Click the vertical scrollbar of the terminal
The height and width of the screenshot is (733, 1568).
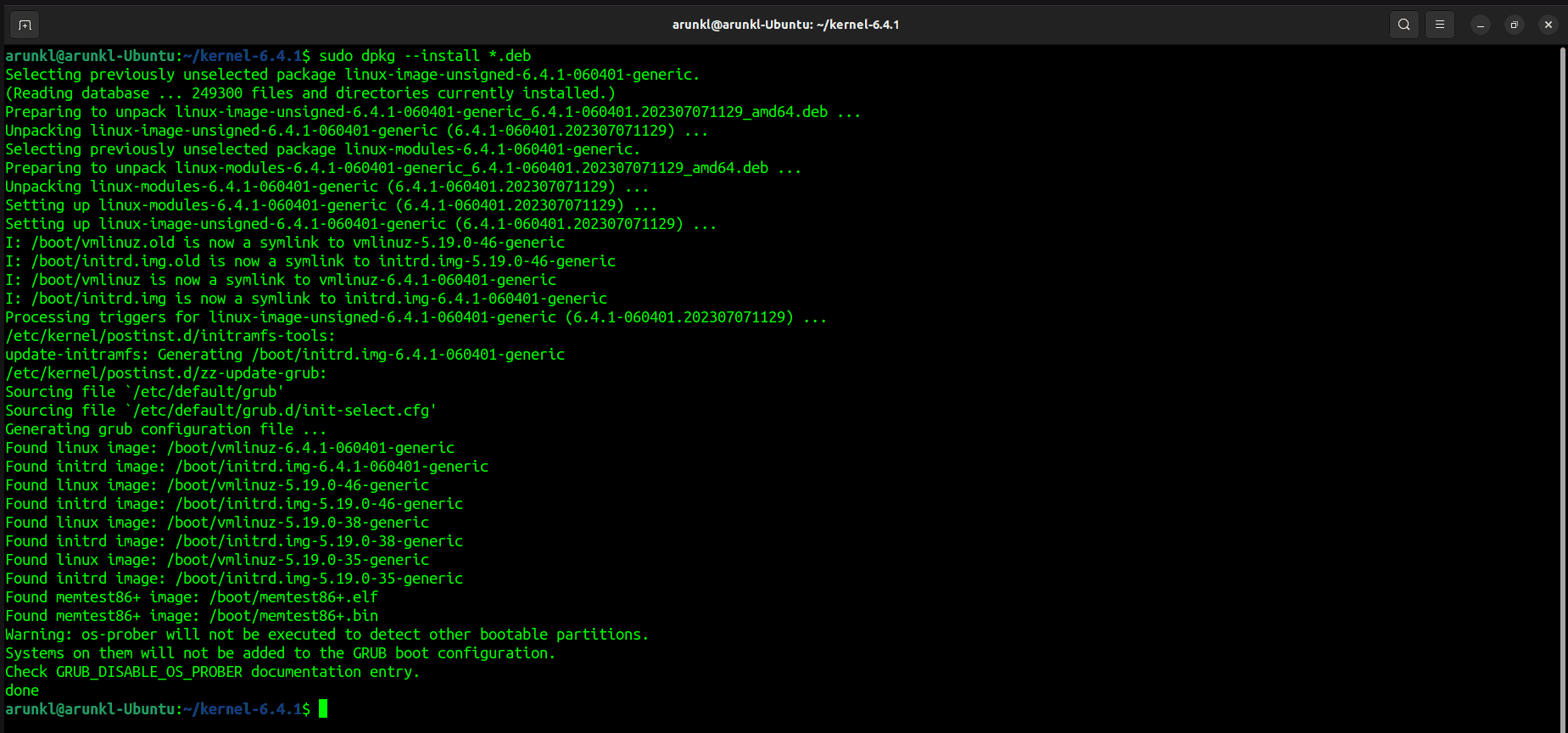tap(1562, 389)
